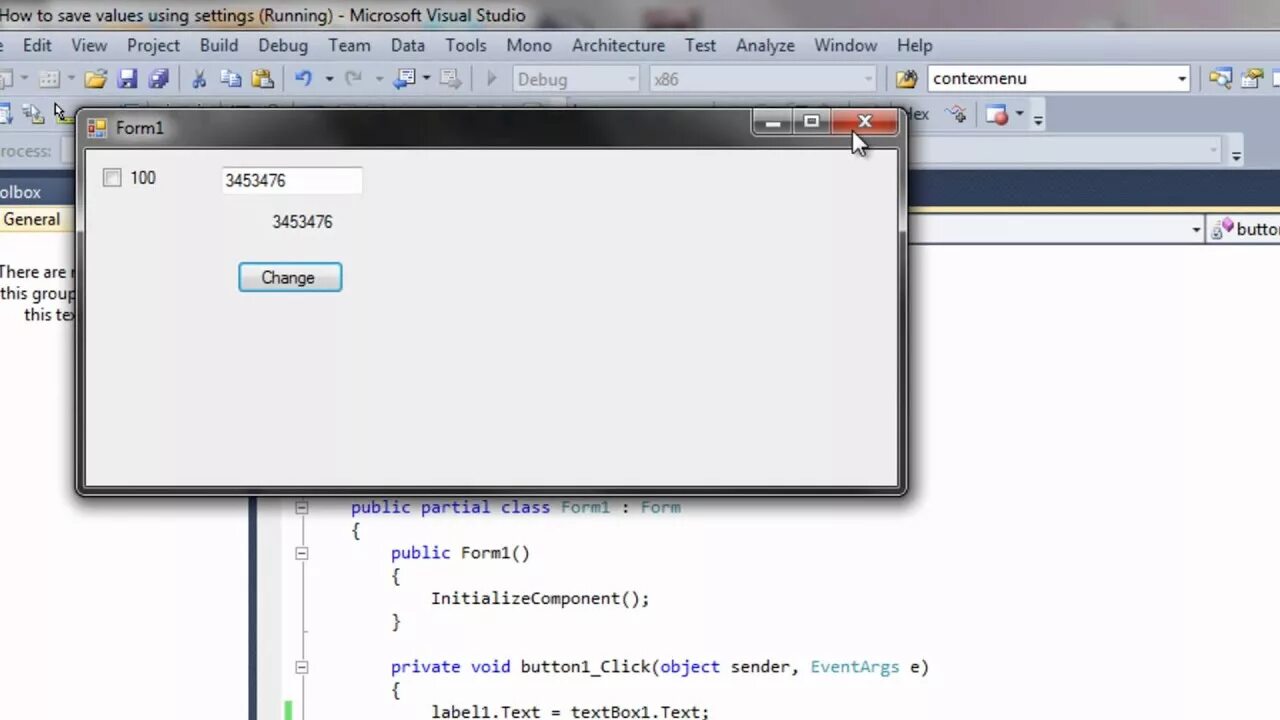
Task: Close the Form1 window
Action: (864, 122)
